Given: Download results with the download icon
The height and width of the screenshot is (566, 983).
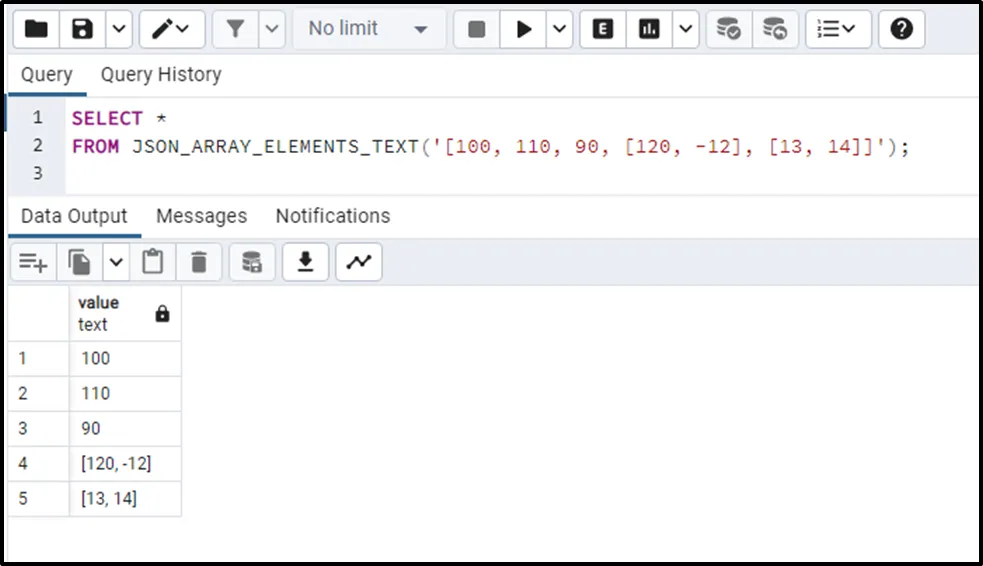Looking at the screenshot, I should (306, 262).
